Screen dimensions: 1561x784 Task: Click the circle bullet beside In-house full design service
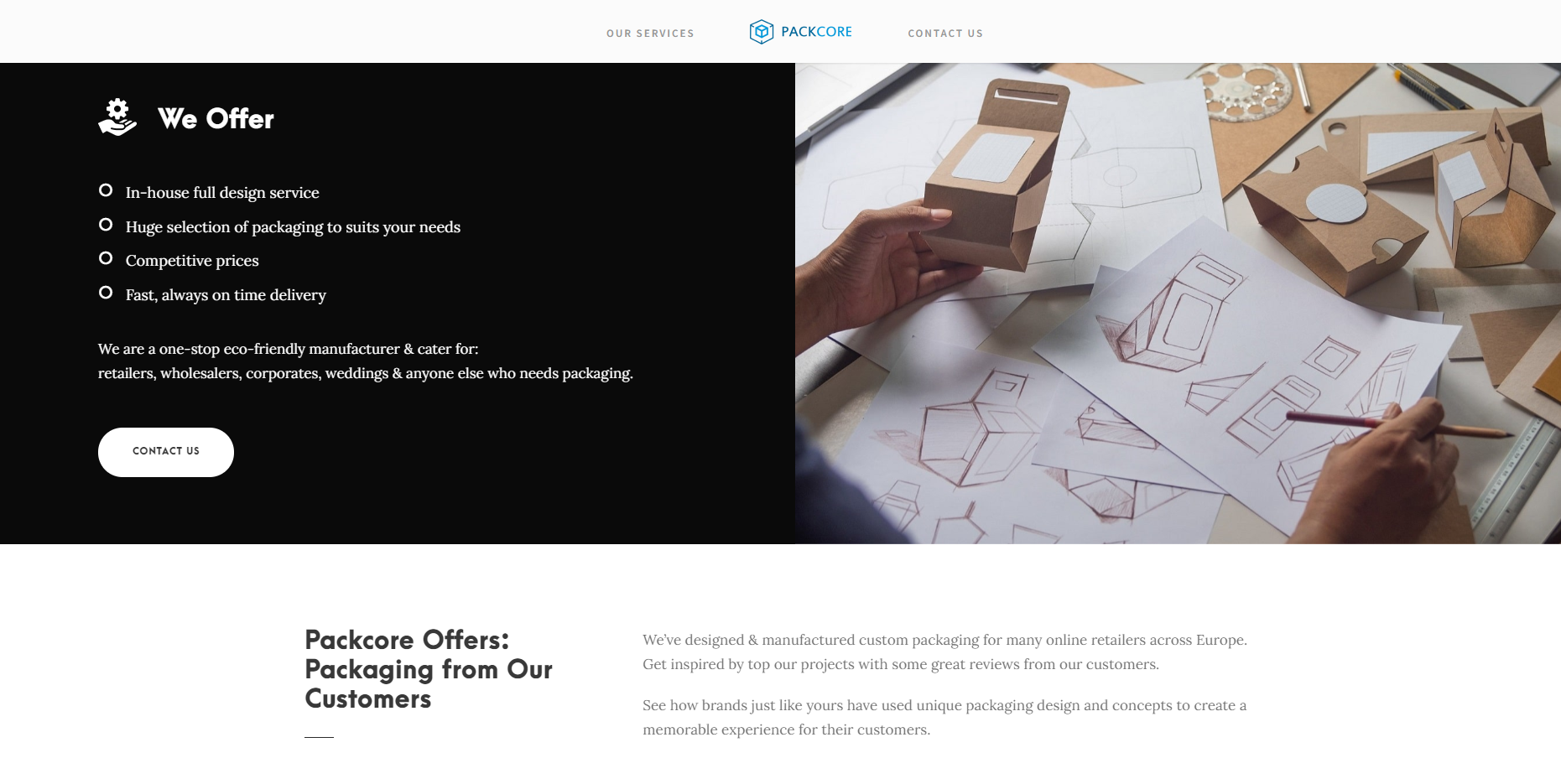click(x=106, y=190)
